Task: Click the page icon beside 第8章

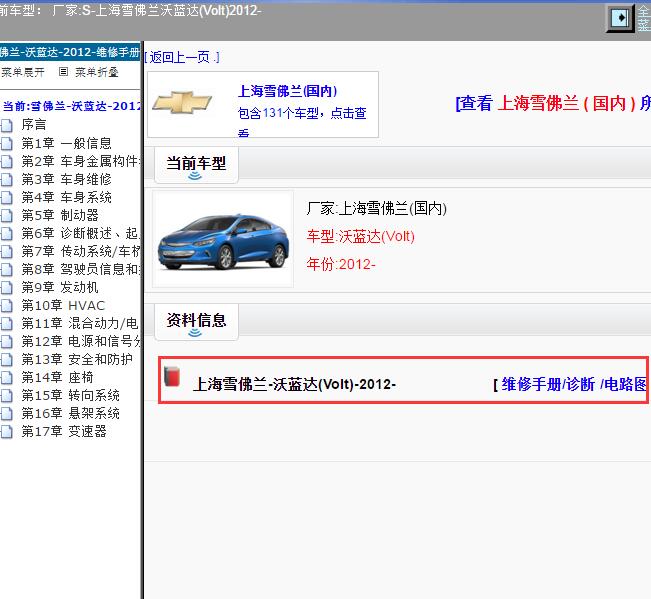Action: click(x=7, y=269)
